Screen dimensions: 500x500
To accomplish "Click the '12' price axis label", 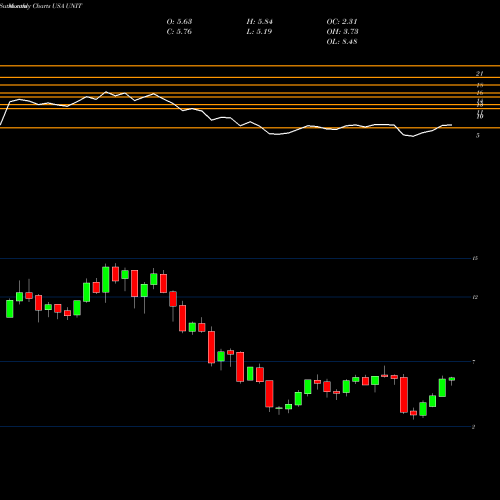I will point(475,297).
